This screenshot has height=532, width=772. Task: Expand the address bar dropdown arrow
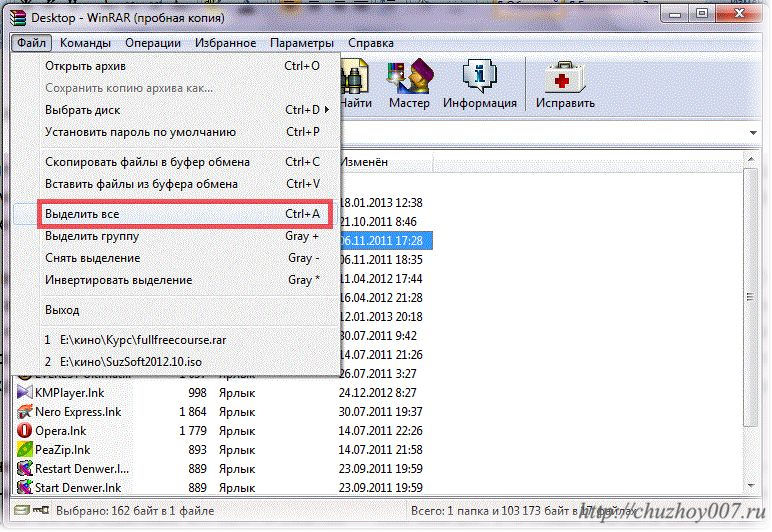pyautogui.click(x=753, y=133)
